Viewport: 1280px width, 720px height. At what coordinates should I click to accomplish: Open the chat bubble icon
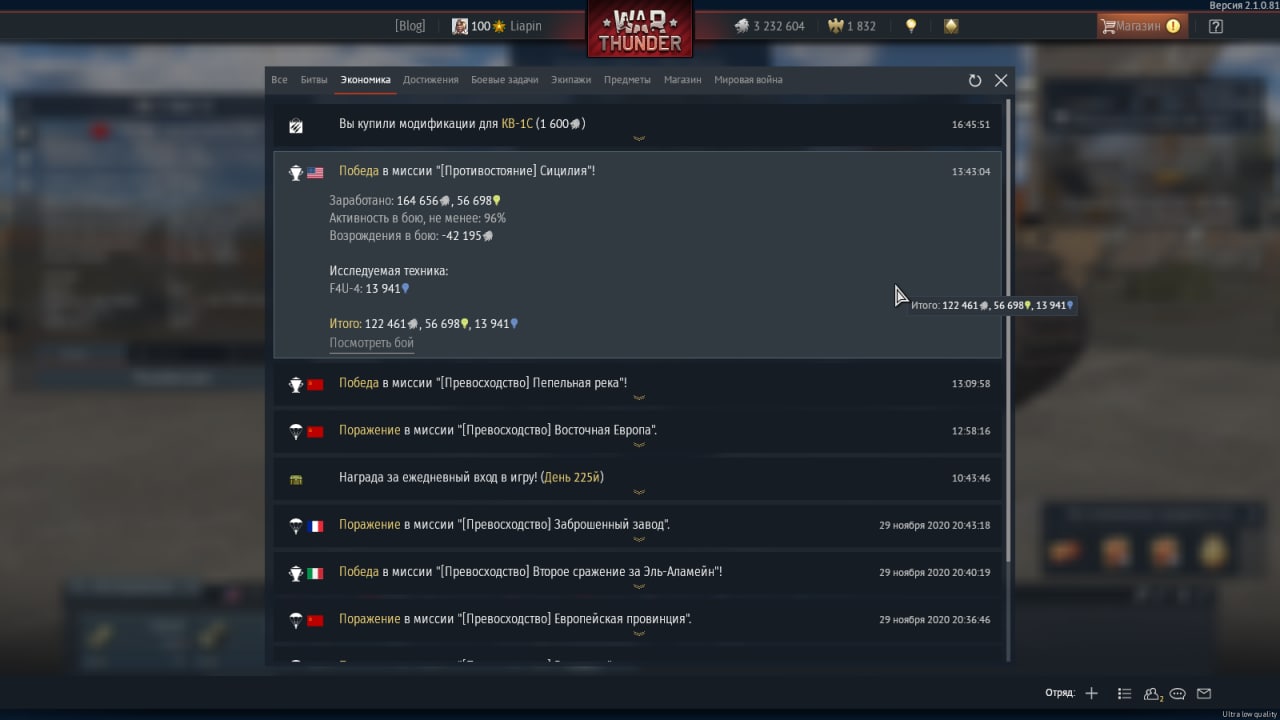coord(1178,693)
